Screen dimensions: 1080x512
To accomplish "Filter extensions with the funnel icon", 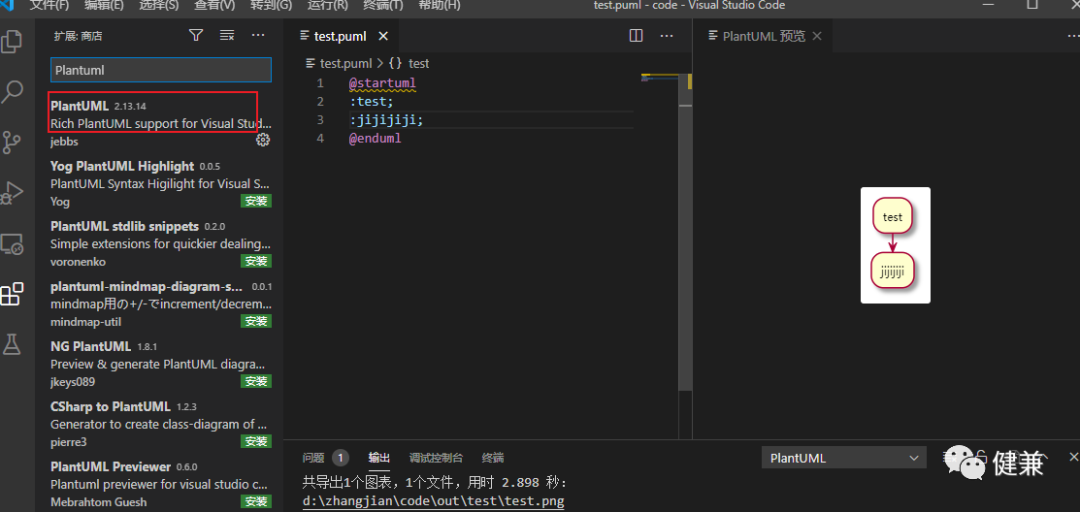I will tap(196, 35).
